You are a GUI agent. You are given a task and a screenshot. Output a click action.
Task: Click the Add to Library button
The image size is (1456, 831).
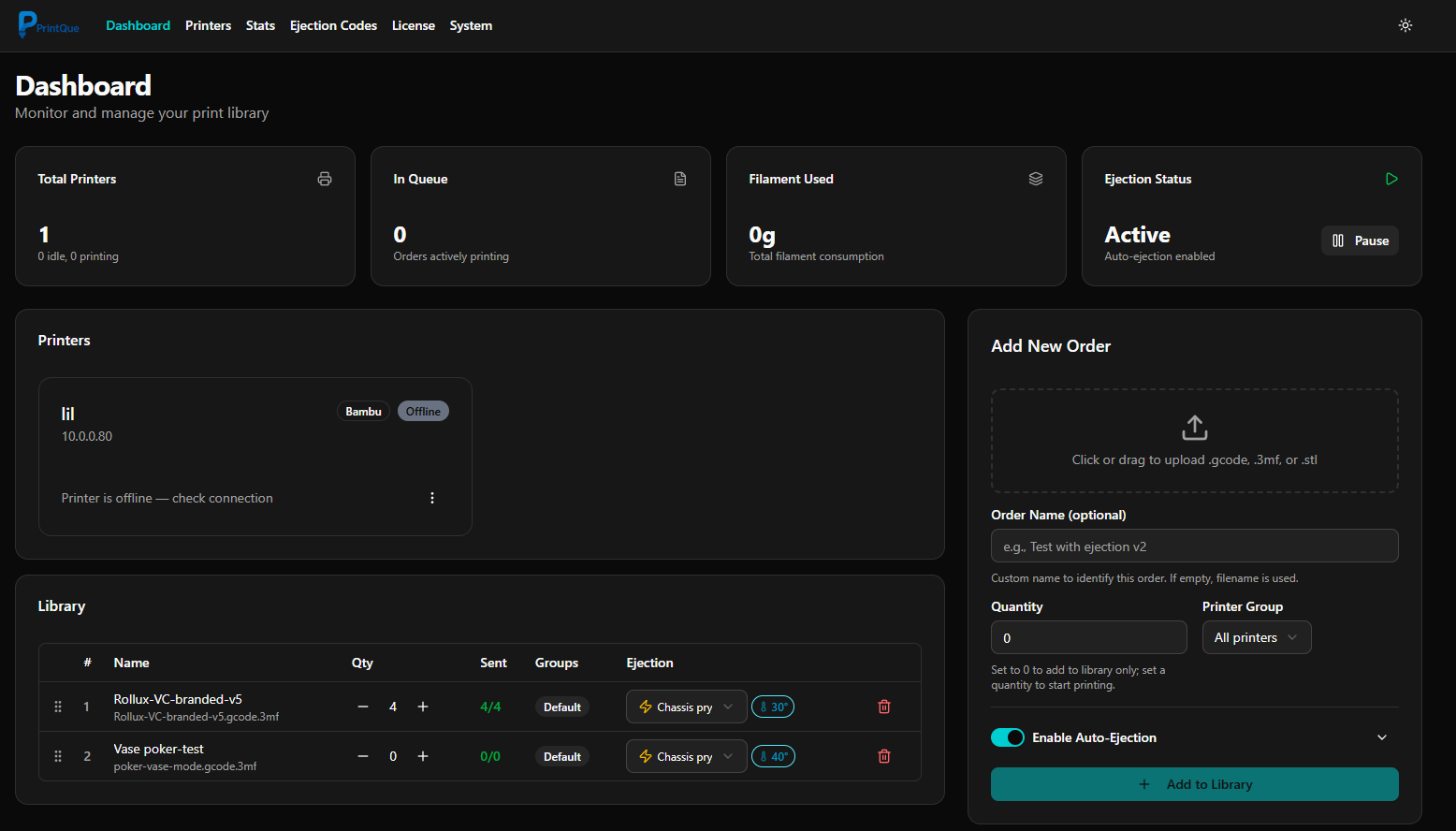point(1194,784)
